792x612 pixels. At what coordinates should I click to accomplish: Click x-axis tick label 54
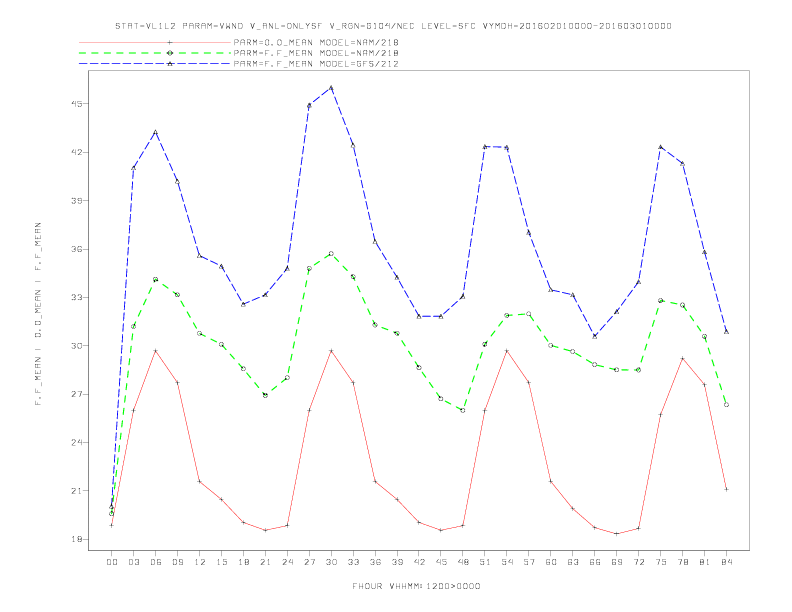[507, 562]
